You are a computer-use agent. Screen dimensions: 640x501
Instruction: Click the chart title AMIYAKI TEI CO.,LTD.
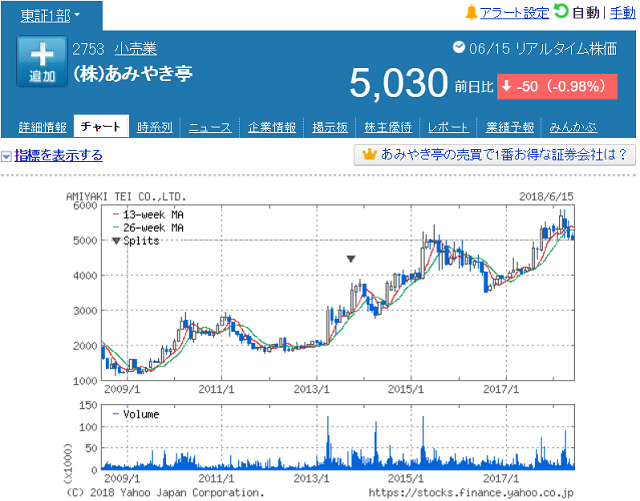pyautogui.click(x=126, y=197)
